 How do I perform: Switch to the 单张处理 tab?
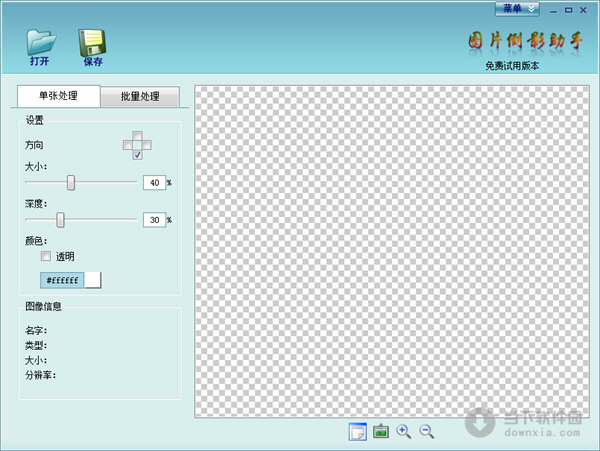(x=59, y=96)
